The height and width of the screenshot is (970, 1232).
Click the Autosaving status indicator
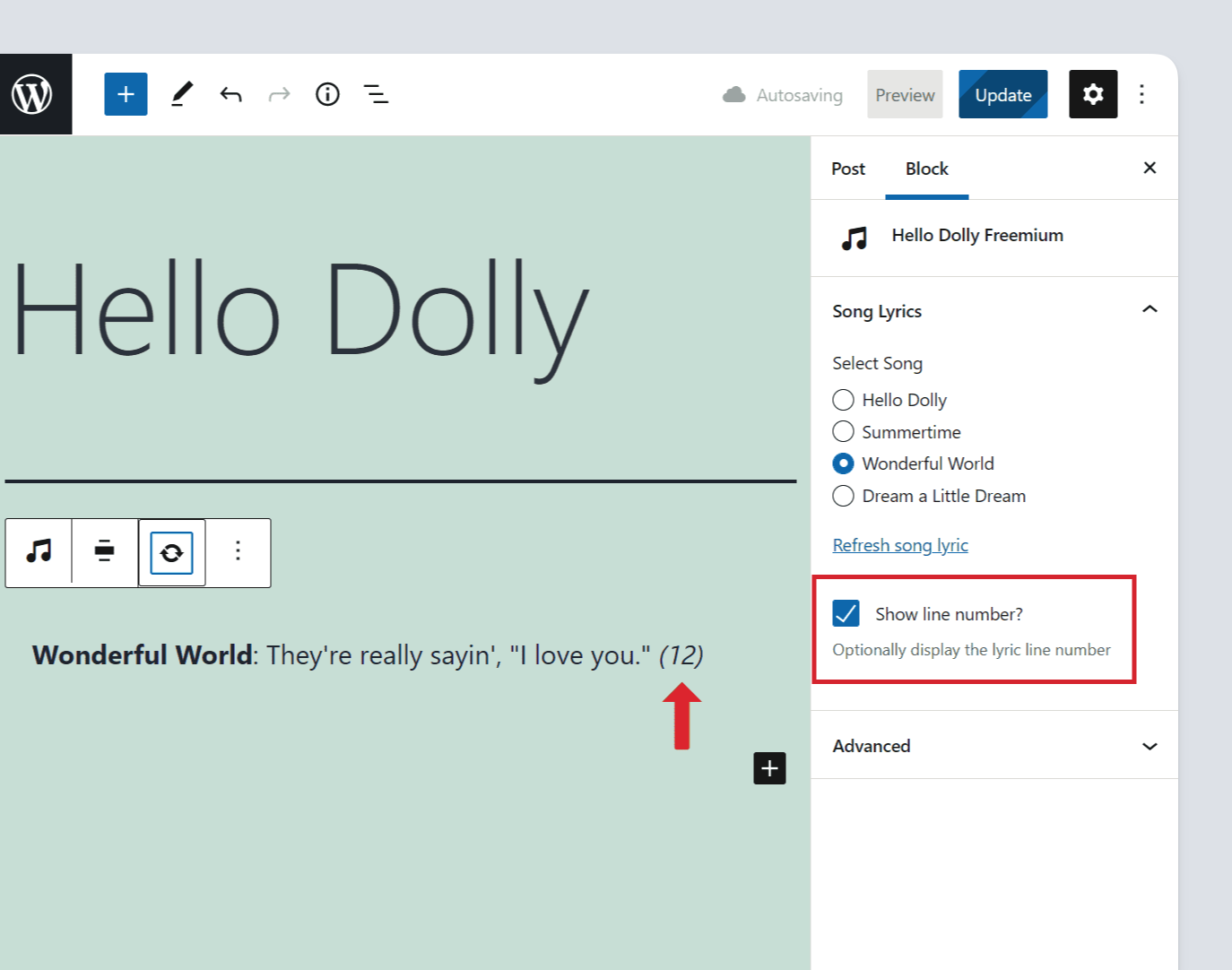(783, 95)
